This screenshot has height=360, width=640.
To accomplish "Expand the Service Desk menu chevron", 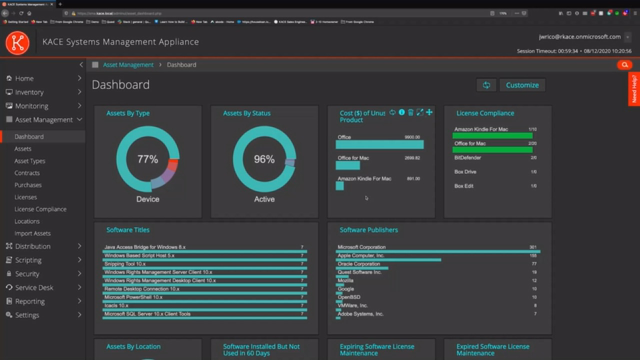I will pos(79,287).
